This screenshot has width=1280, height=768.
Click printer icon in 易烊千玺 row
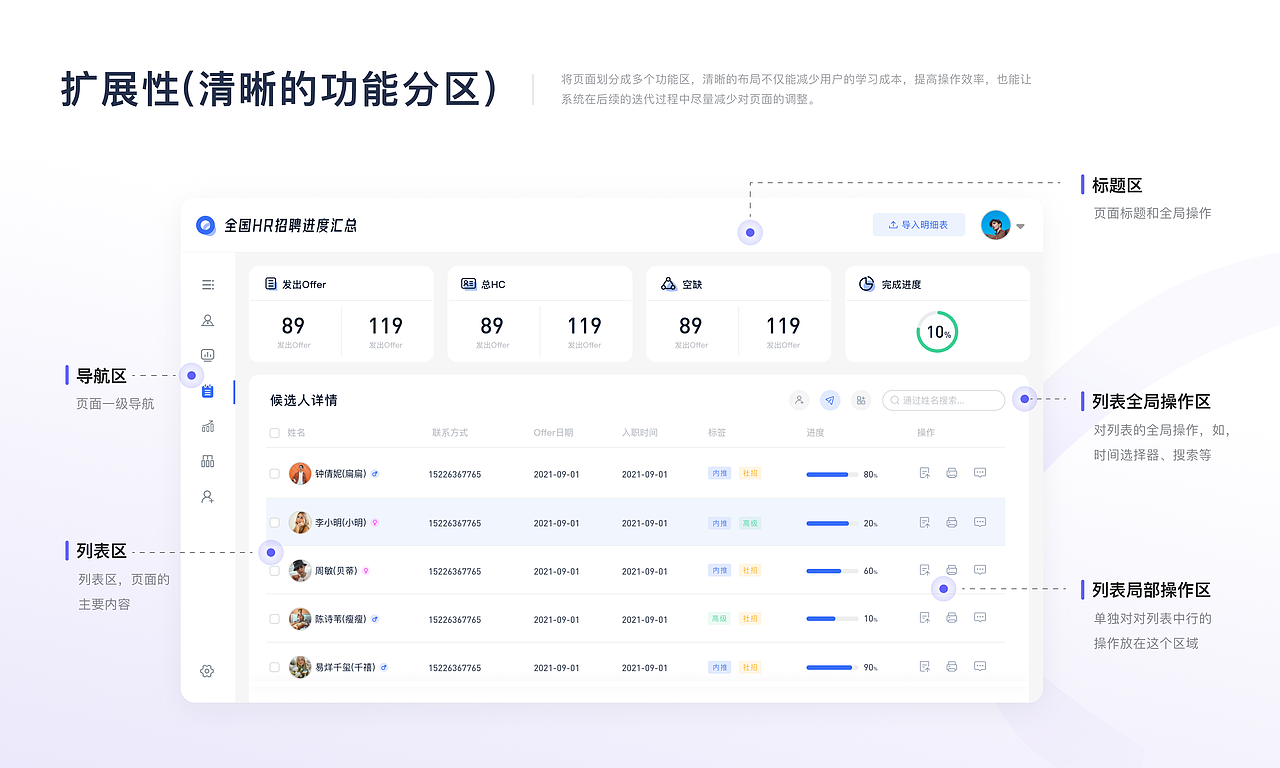pos(952,666)
